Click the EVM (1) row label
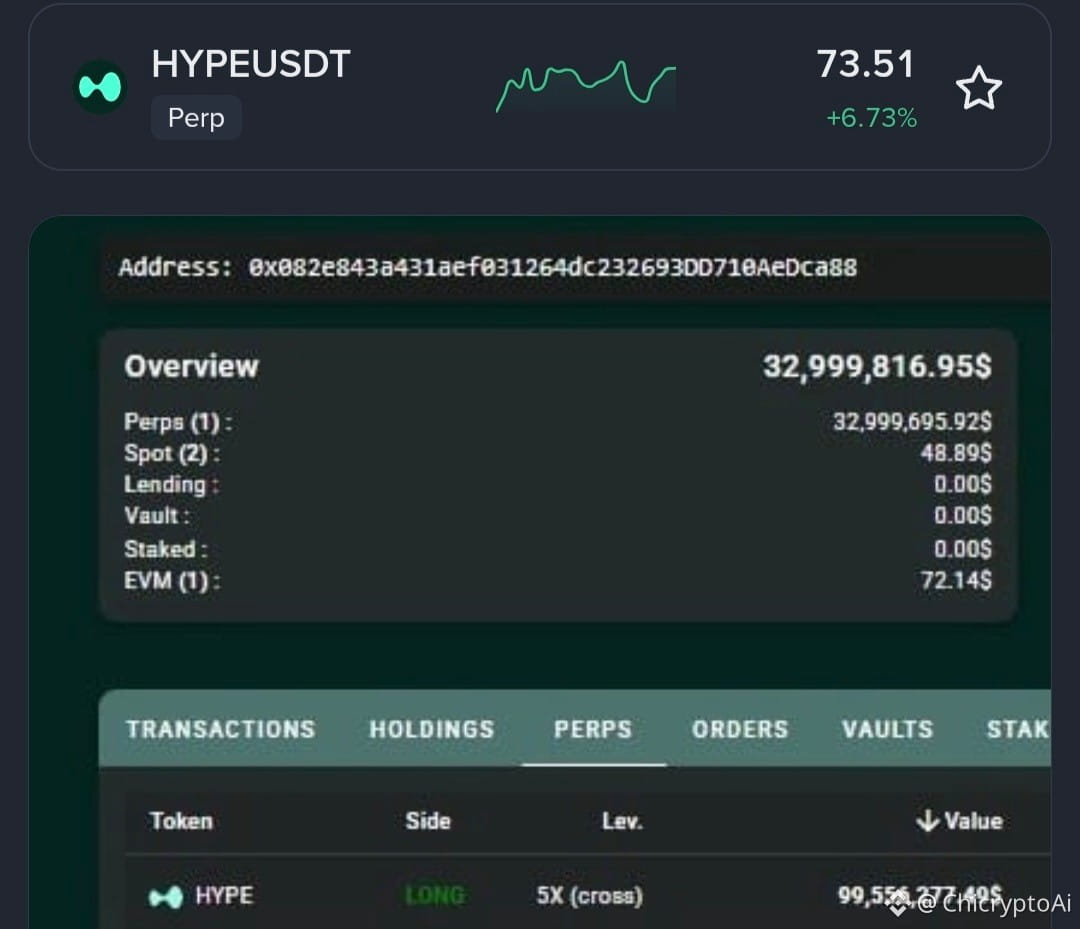The image size is (1080, 929). point(172,581)
